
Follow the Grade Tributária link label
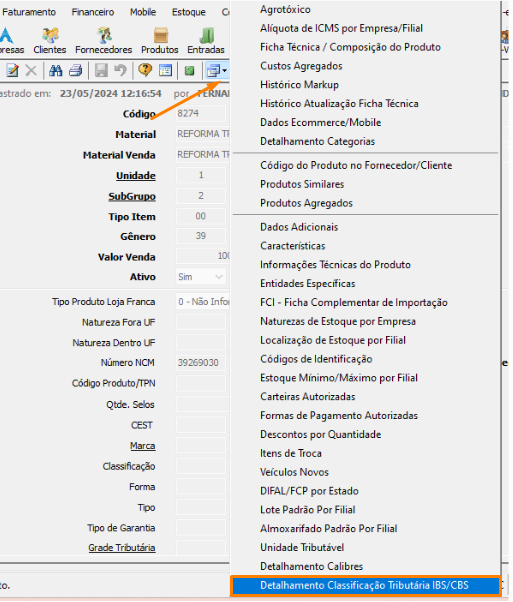click(x=122, y=548)
